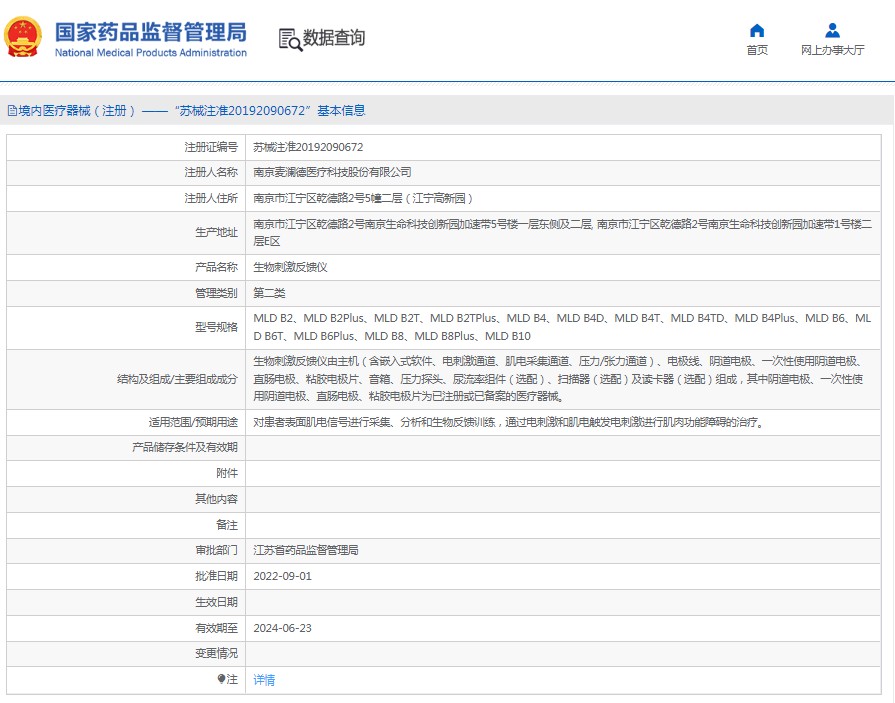This screenshot has height=703, width=895.
Task: Click the 备注 label
Action: [227, 525]
